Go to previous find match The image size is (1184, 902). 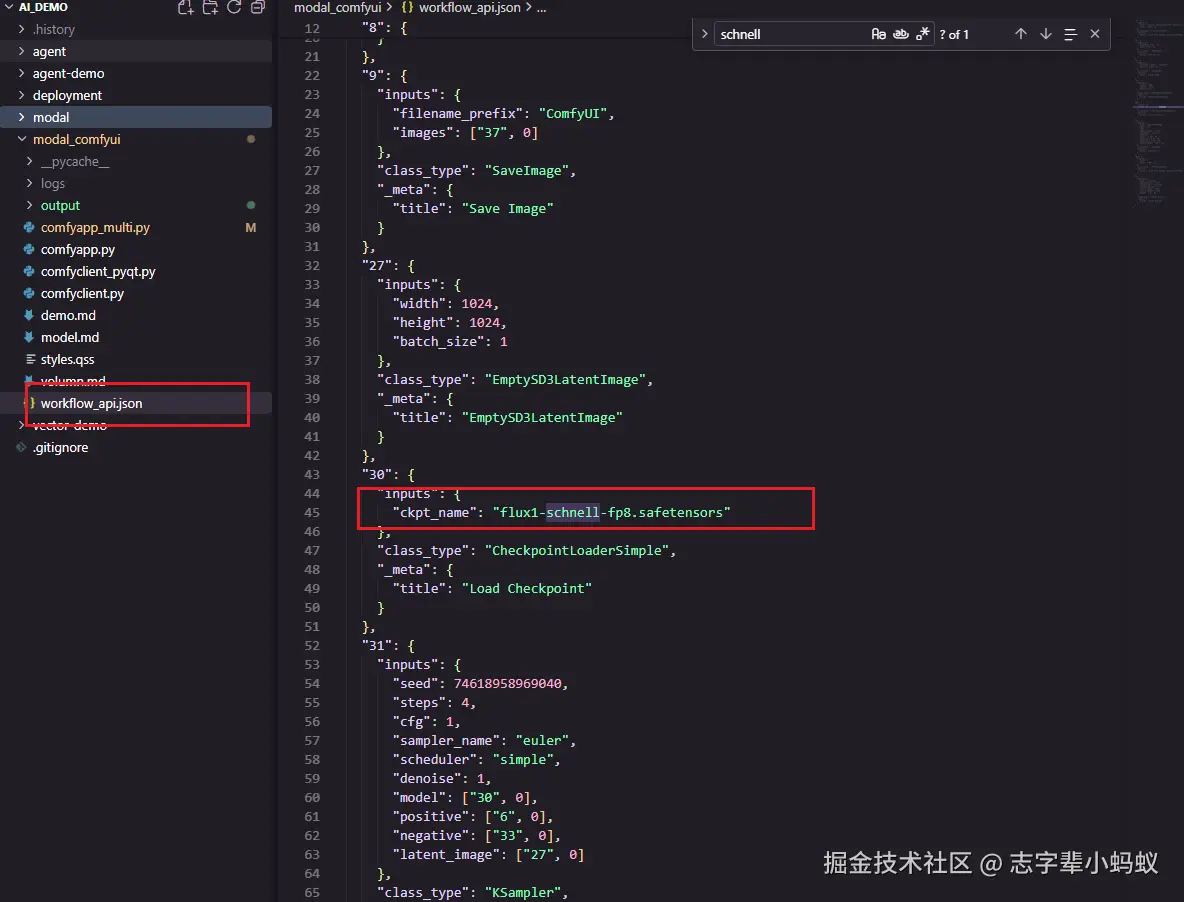pyautogui.click(x=1021, y=34)
